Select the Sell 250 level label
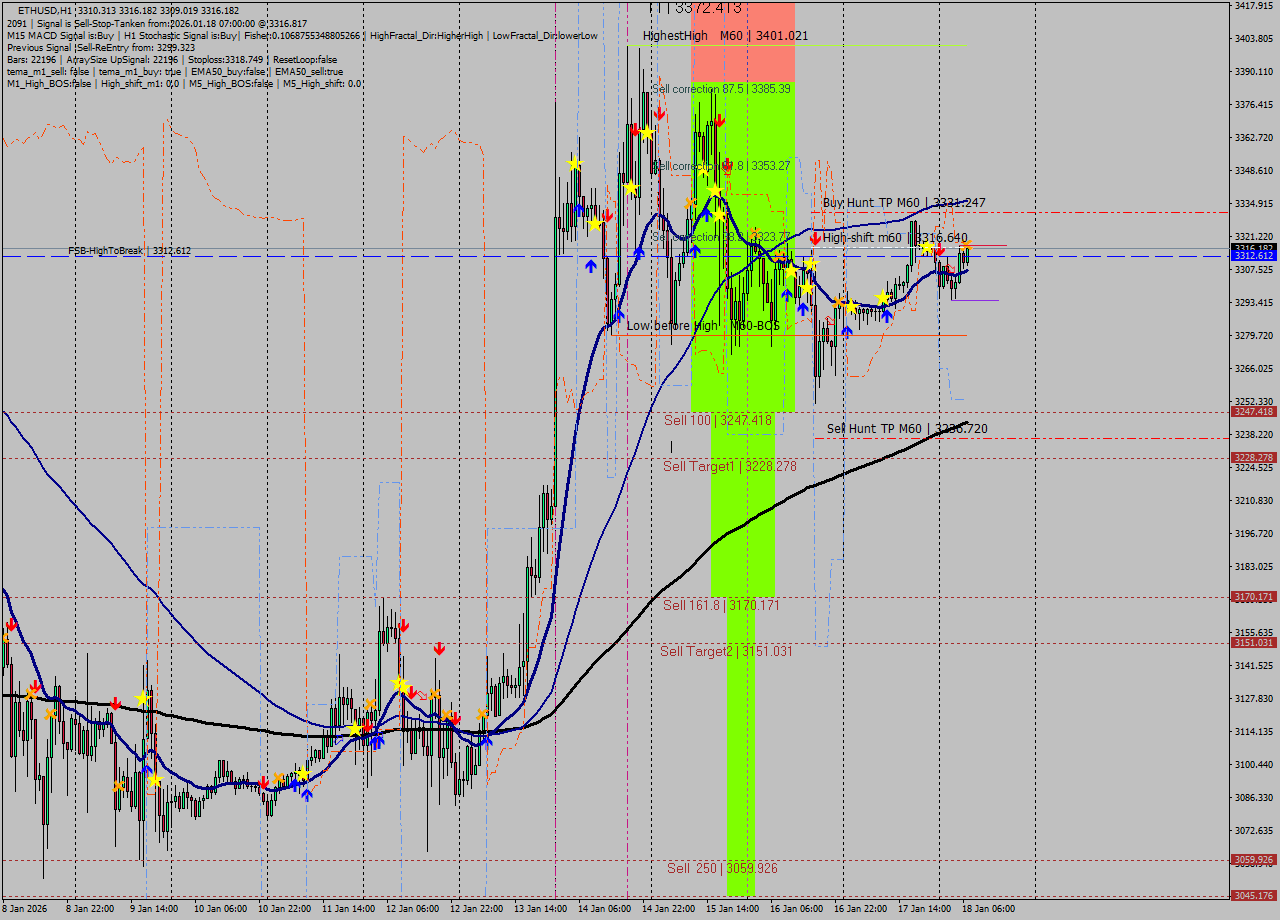1280x920 pixels. (722, 868)
